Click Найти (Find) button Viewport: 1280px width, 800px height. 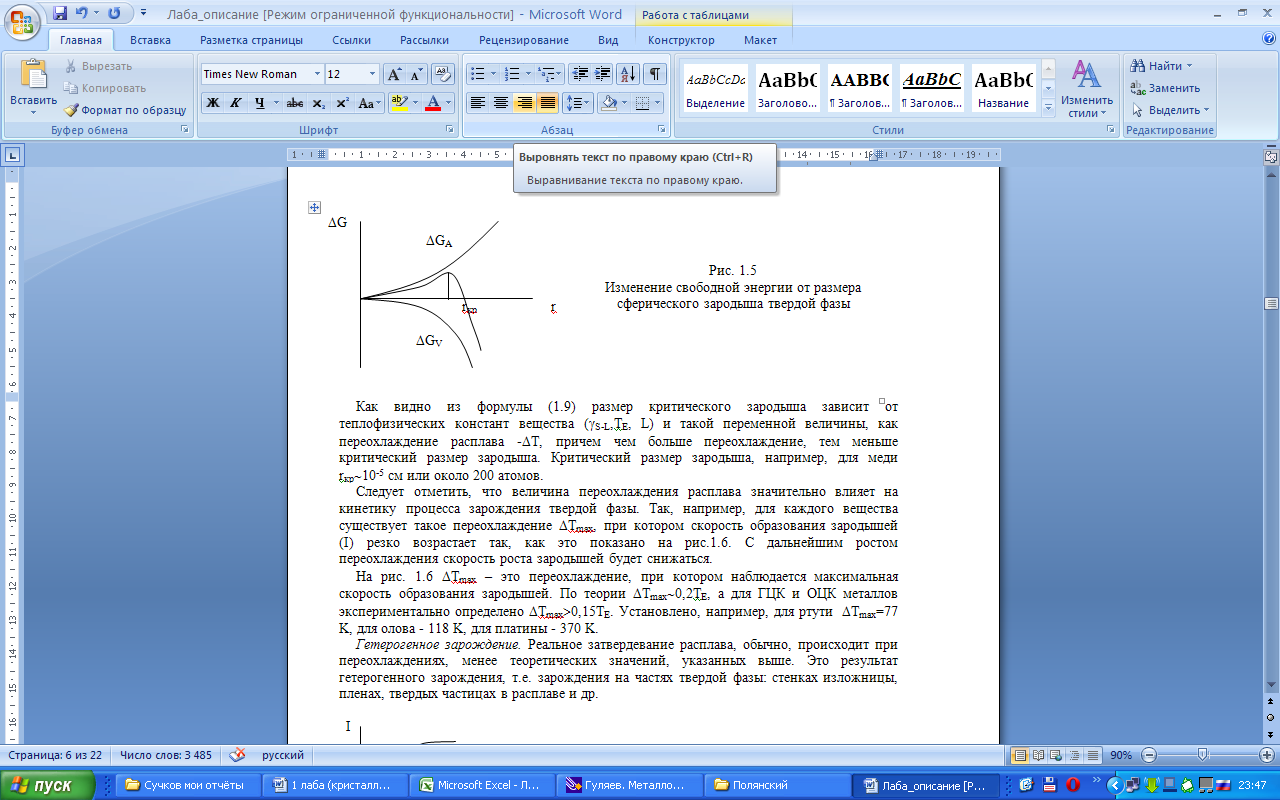coord(1162,66)
